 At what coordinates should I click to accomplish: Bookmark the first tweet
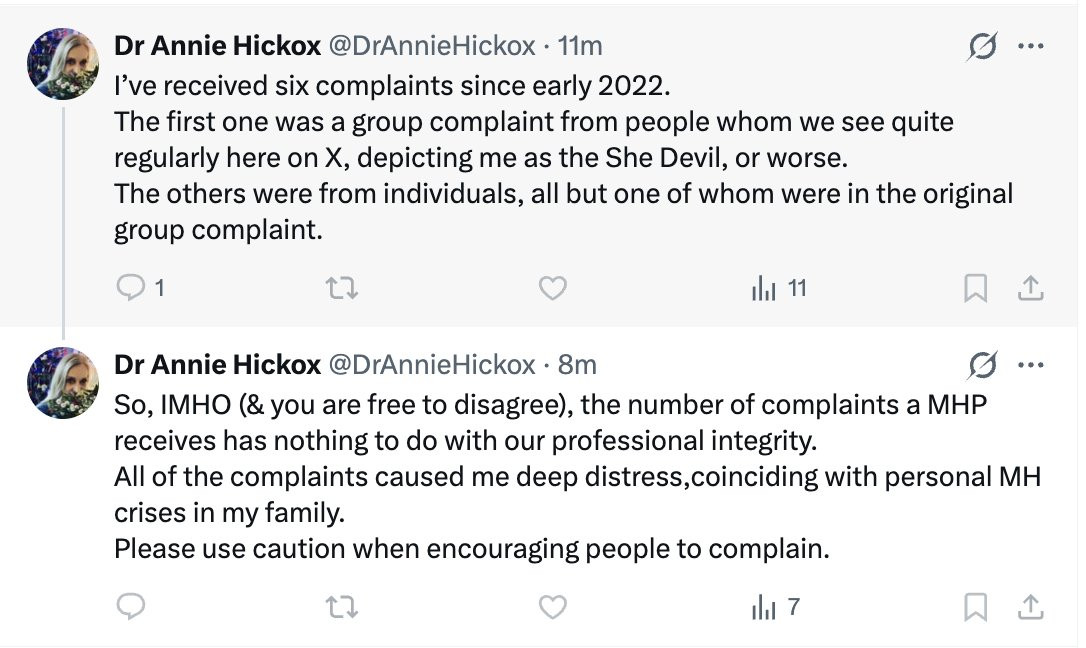975,288
